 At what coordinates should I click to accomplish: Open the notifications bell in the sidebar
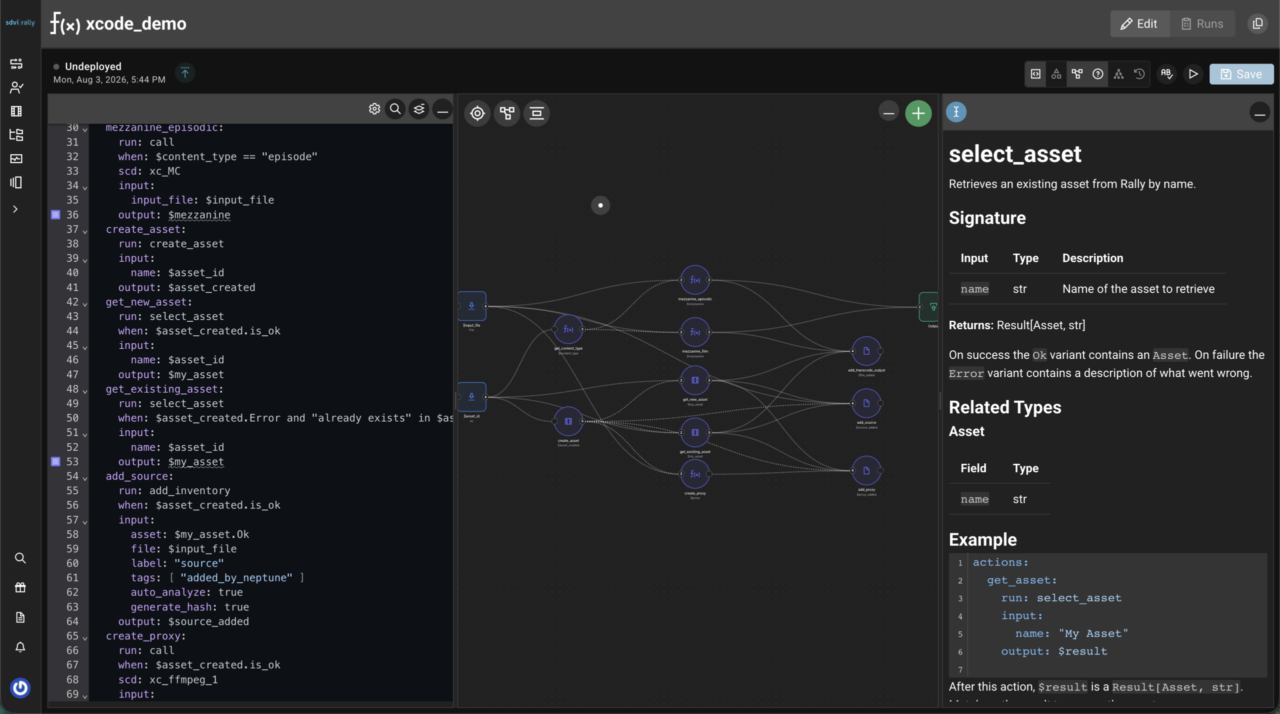tap(20, 647)
